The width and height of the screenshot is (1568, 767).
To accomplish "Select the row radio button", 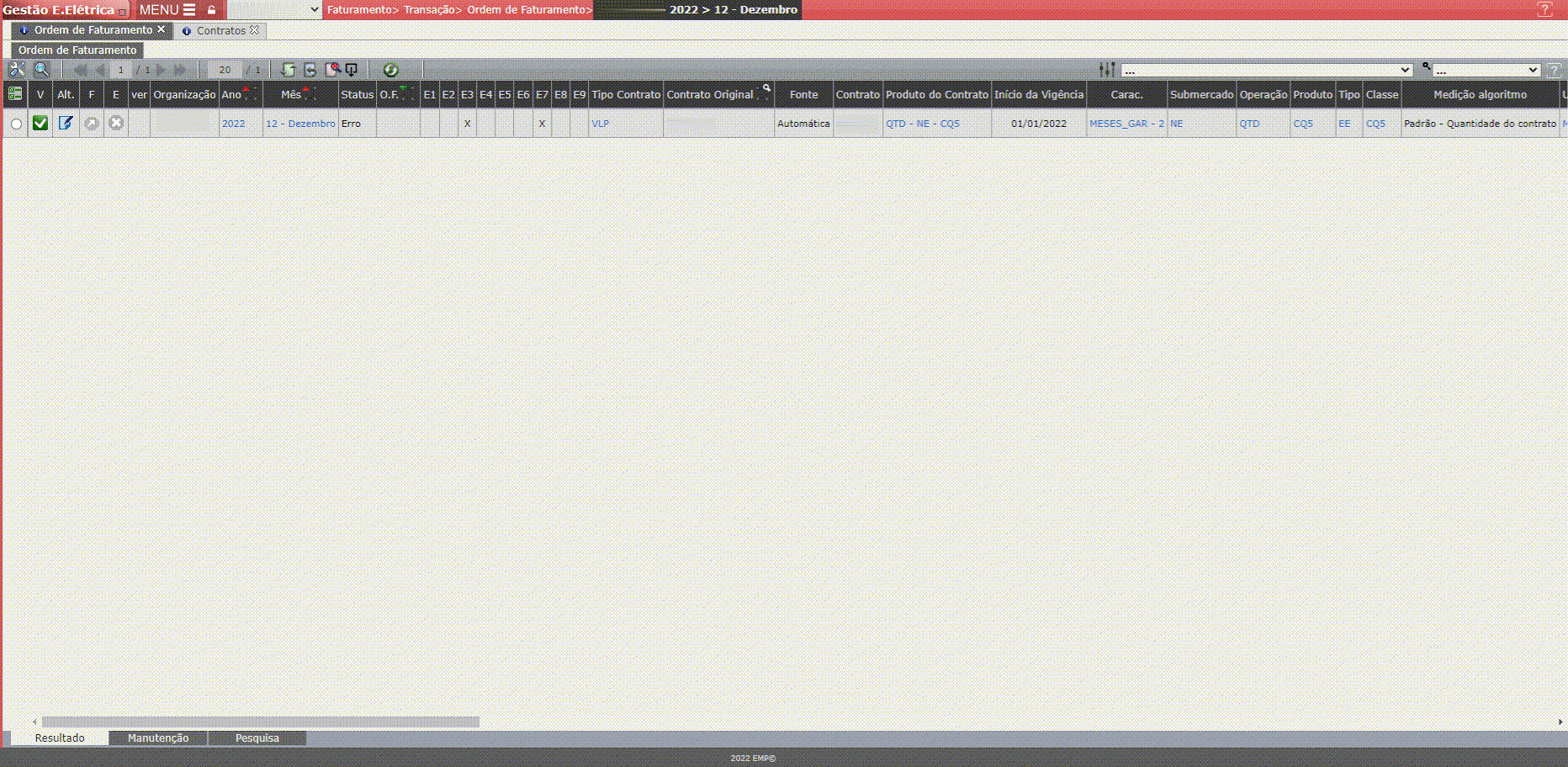I will (x=16, y=124).
